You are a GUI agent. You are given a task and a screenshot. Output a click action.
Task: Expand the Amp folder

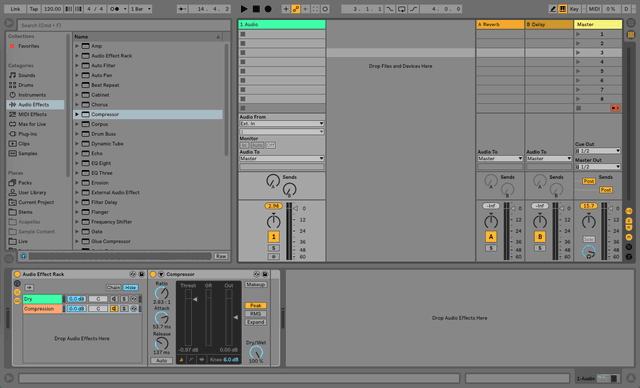77,46
